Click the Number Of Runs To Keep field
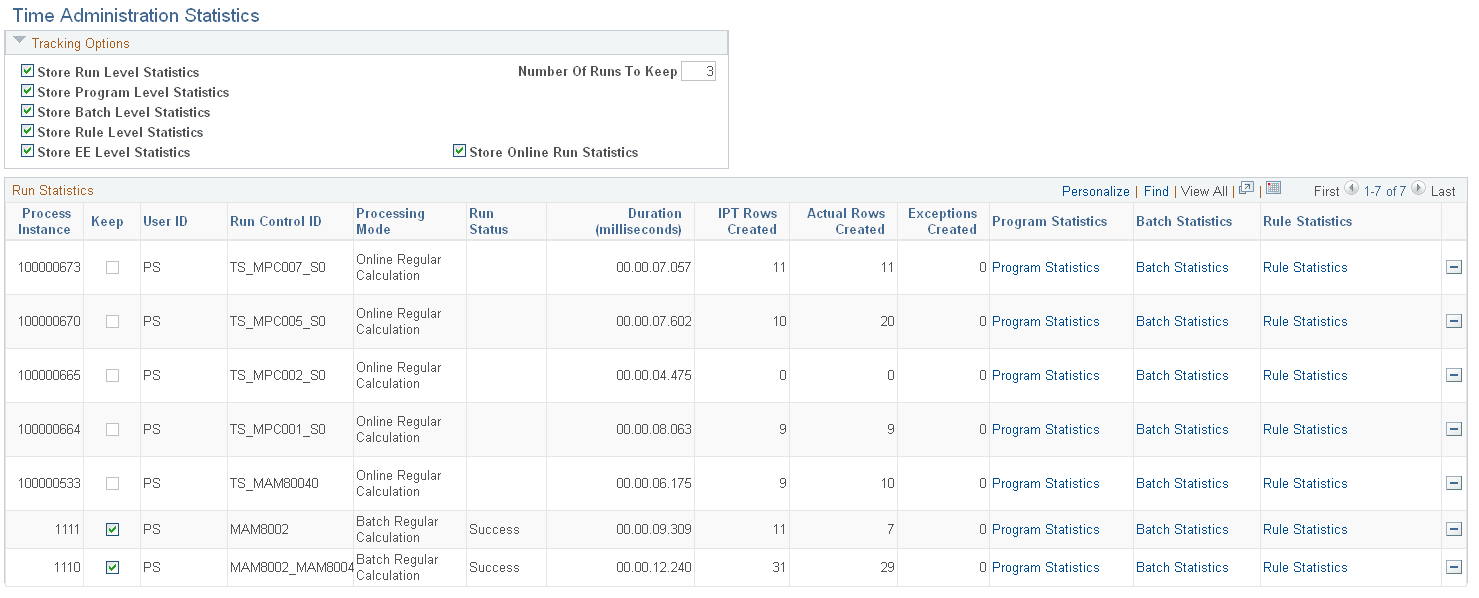1479x598 pixels. coord(697,70)
